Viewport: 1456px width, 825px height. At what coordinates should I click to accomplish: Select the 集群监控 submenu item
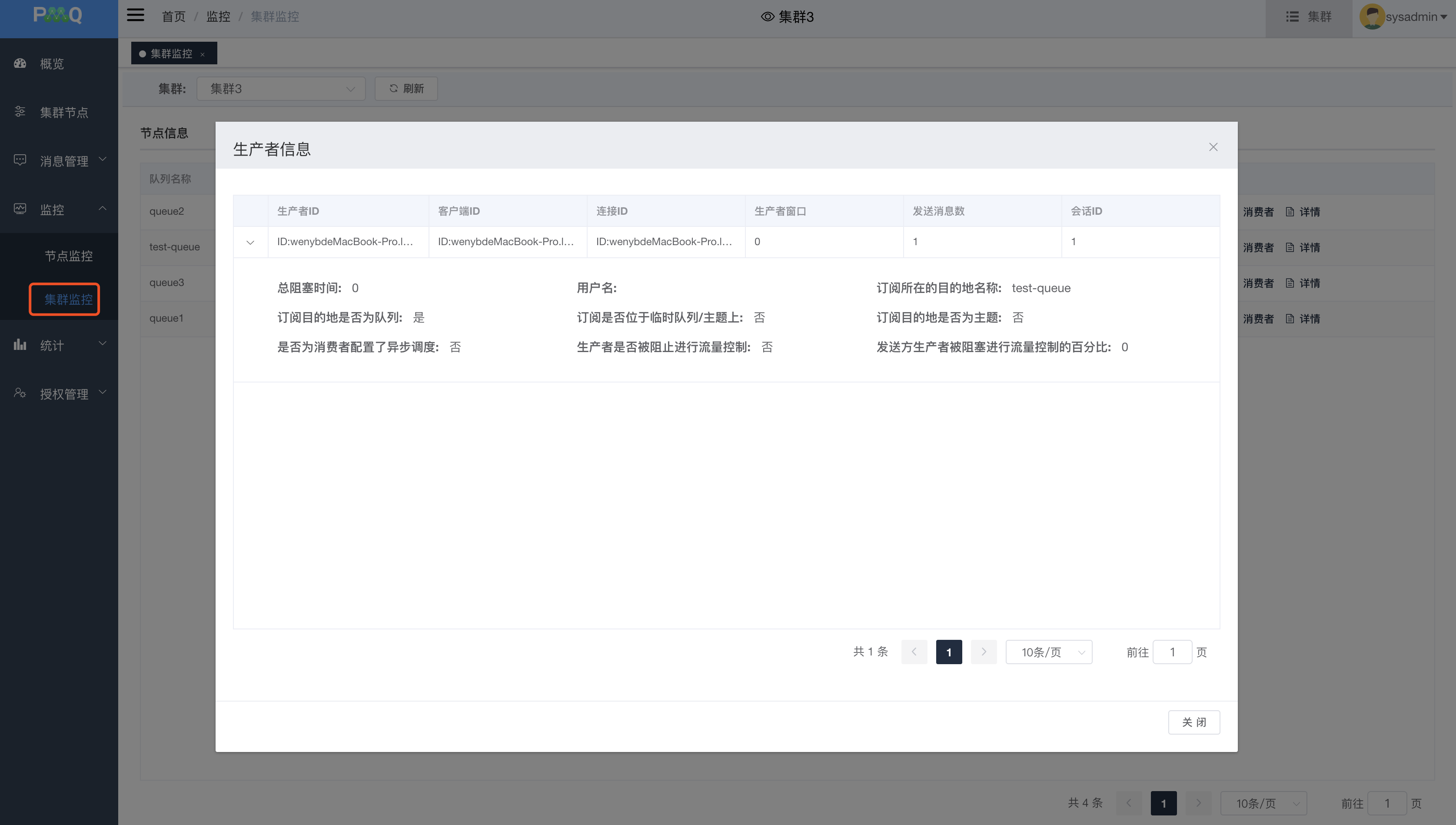tap(69, 299)
